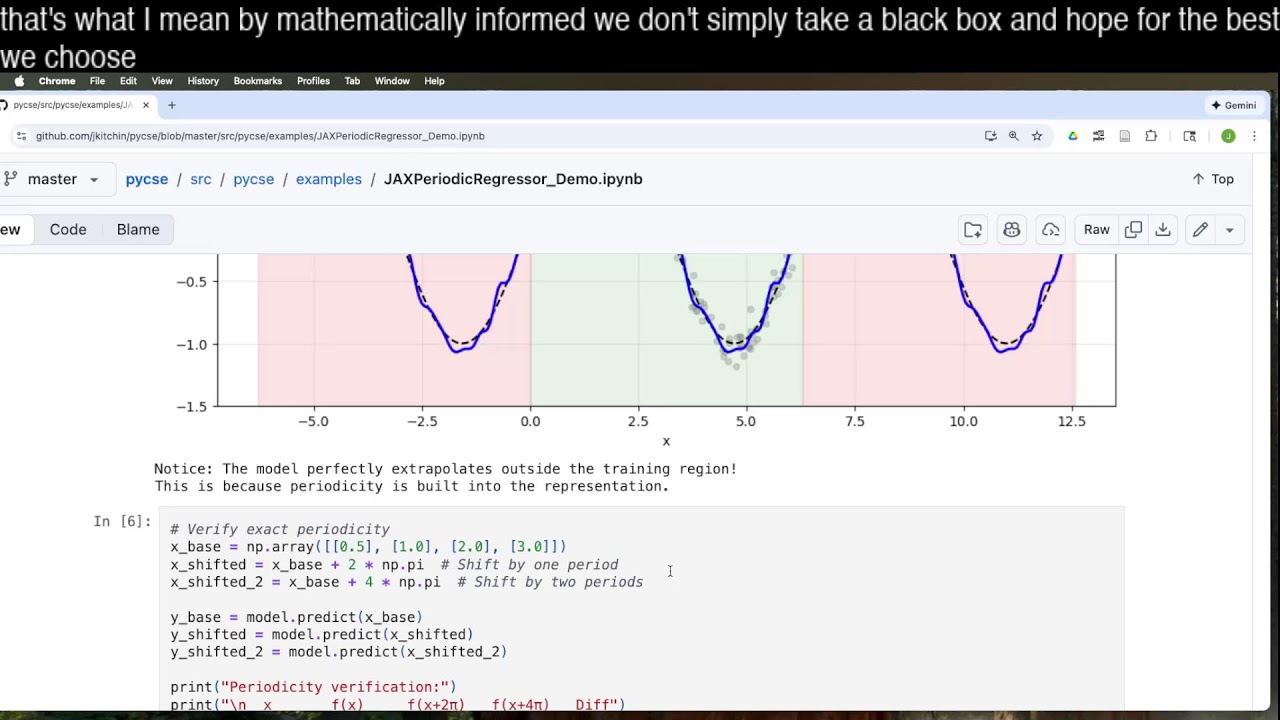Click the 'In [6]:' cell label
This screenshot has height=720, width=1280.
point(122,521)
